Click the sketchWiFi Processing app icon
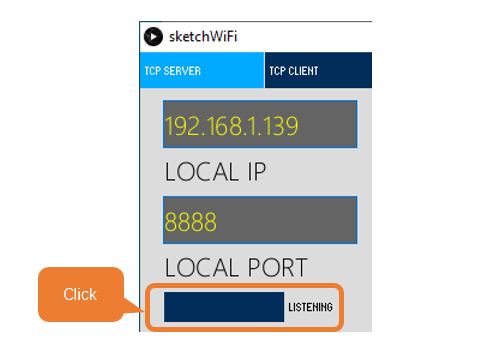Screen dimensions: 480x362 click(x=153, y=36)
